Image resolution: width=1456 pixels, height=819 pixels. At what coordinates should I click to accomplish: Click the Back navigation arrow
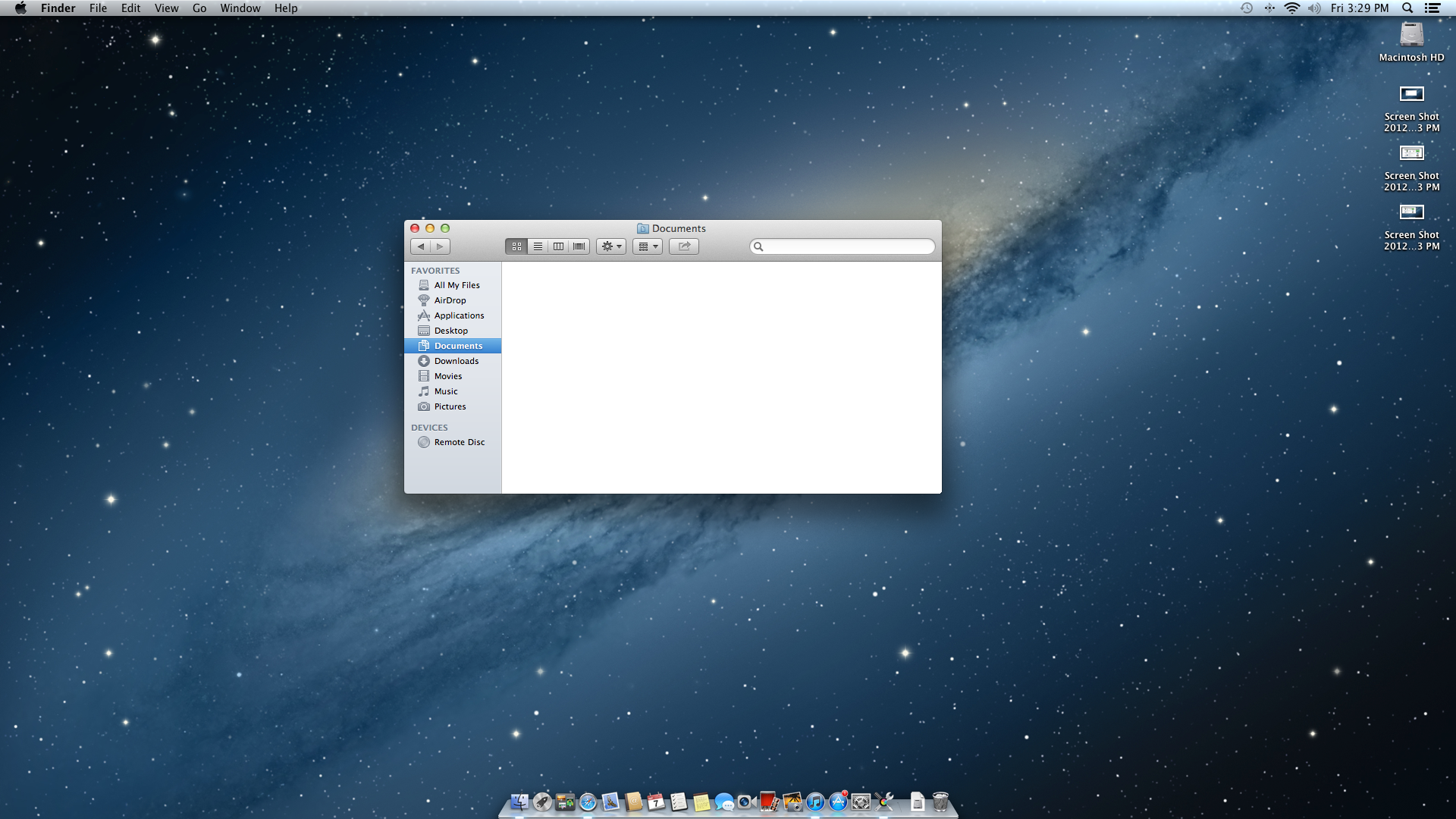tap(421, 246)
